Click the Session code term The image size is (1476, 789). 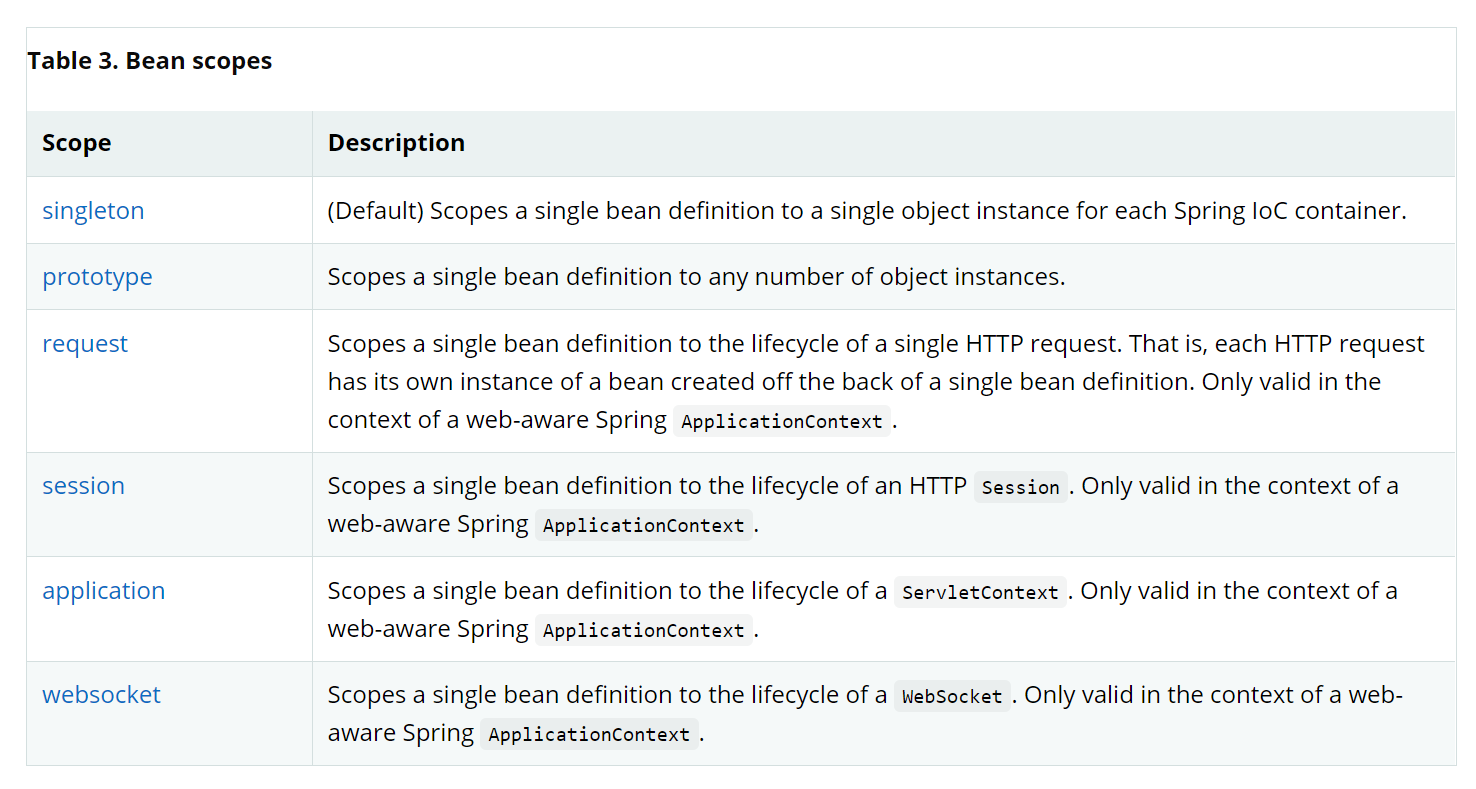point(1020,487)
